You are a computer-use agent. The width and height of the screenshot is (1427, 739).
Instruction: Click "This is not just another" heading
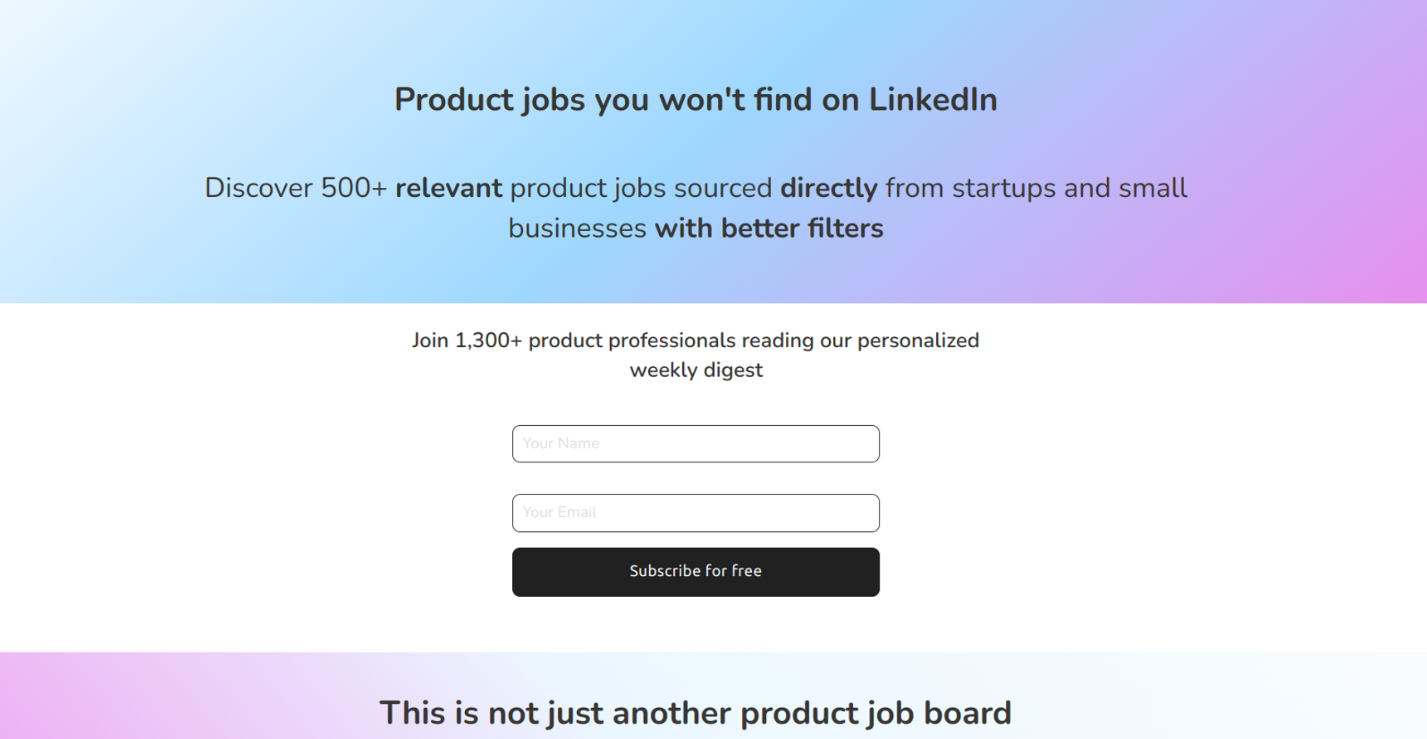(x=555, y=713)
